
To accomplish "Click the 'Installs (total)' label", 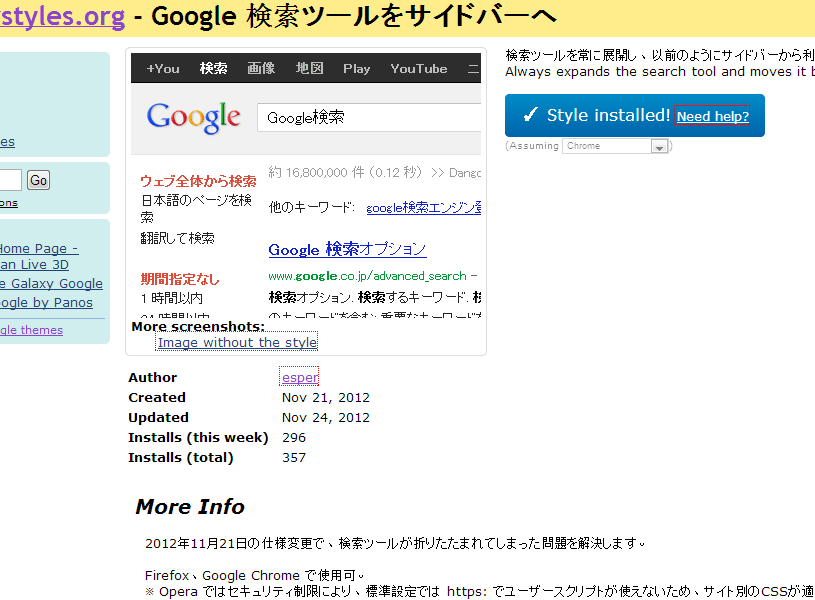I will 181,458.
